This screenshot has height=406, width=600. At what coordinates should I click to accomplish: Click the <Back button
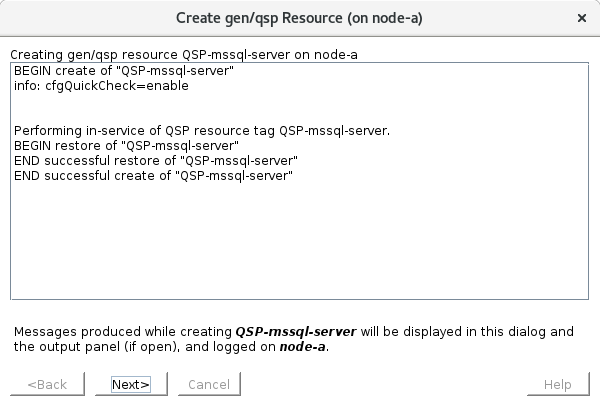47,384
